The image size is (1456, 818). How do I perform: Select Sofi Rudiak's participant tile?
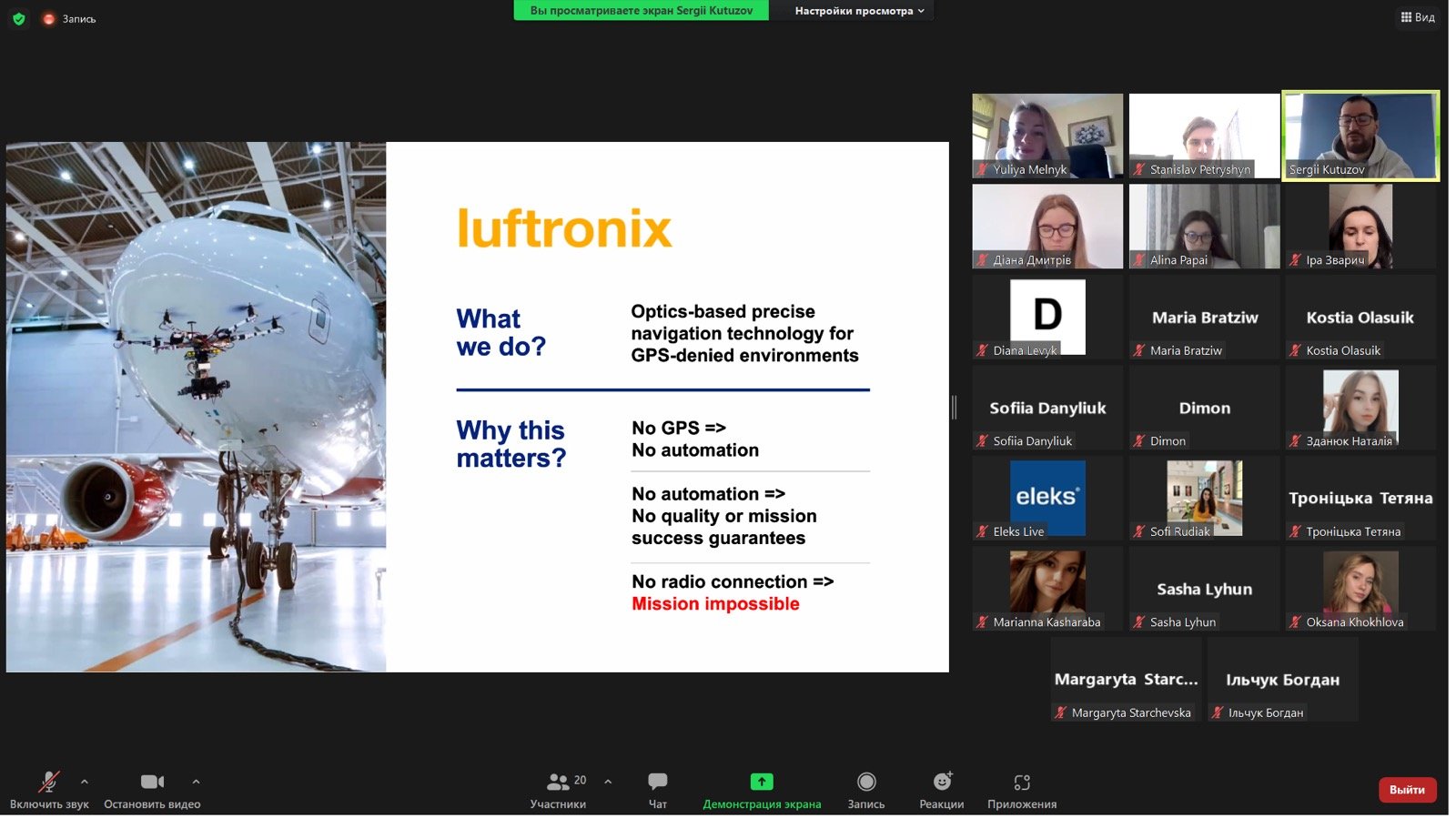(1204, 498)
